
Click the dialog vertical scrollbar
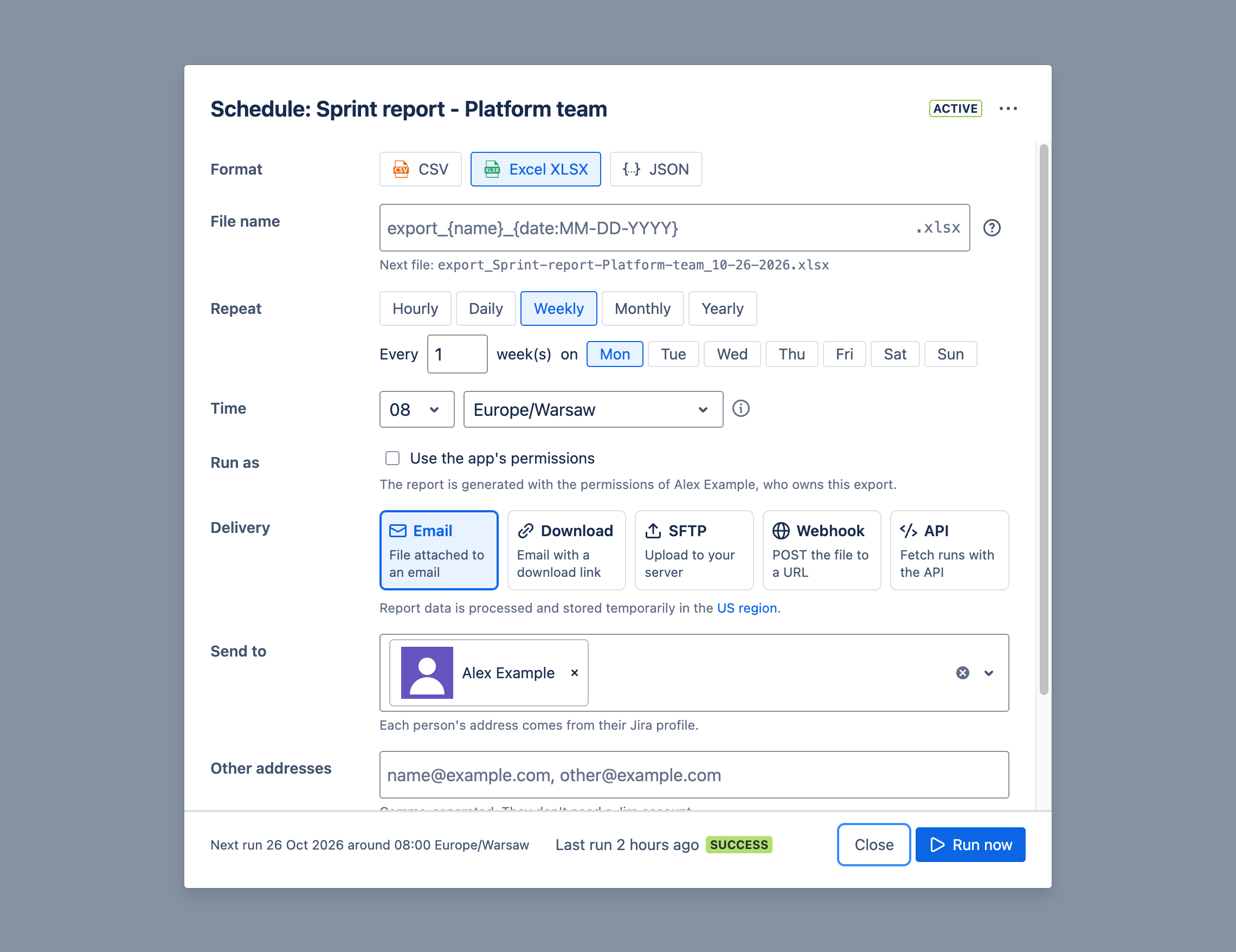point(1044,419)
